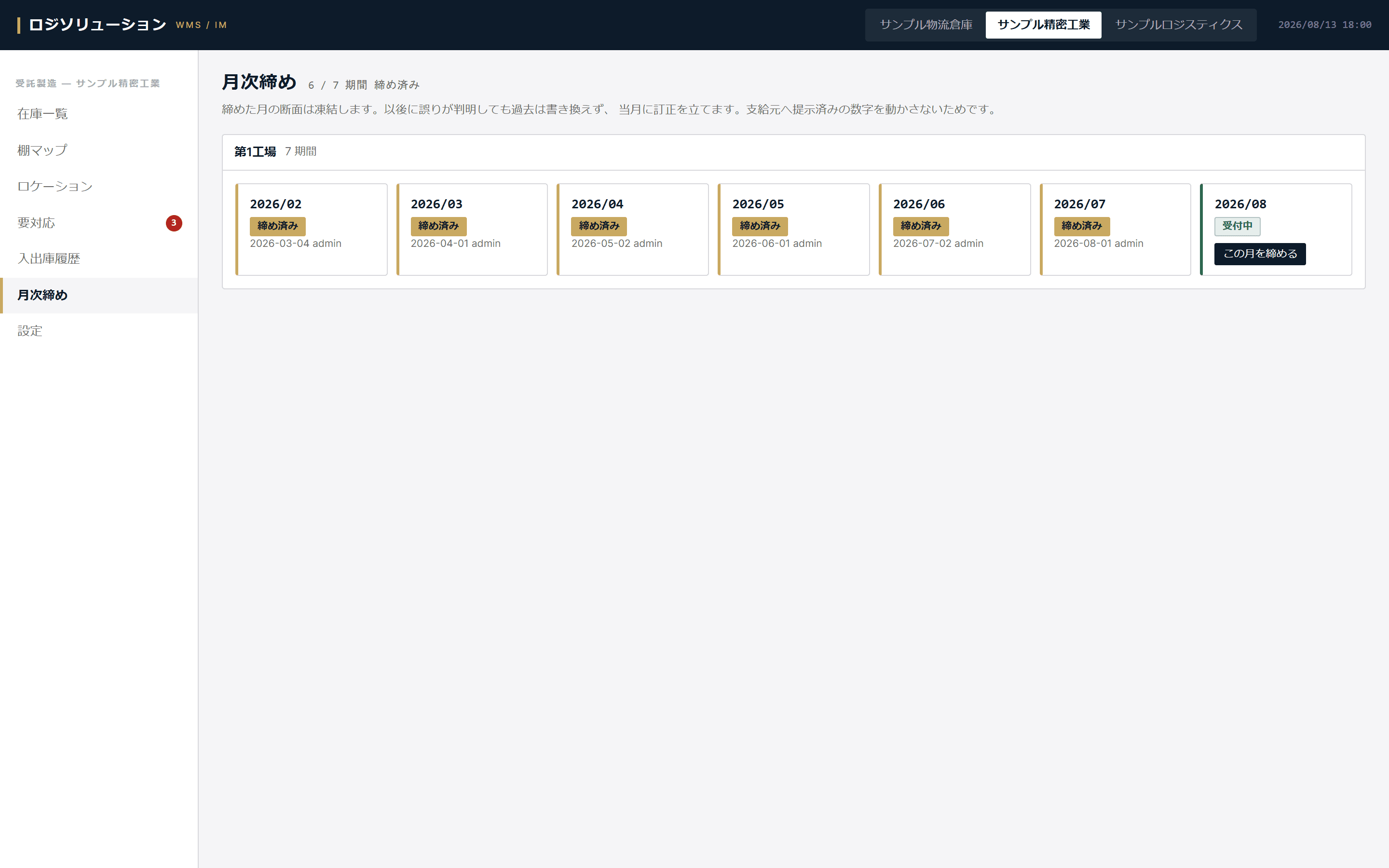Open 棚マップ in the sidebar
Viewport: 1389px width, 868px height.
tap(99, 150)
